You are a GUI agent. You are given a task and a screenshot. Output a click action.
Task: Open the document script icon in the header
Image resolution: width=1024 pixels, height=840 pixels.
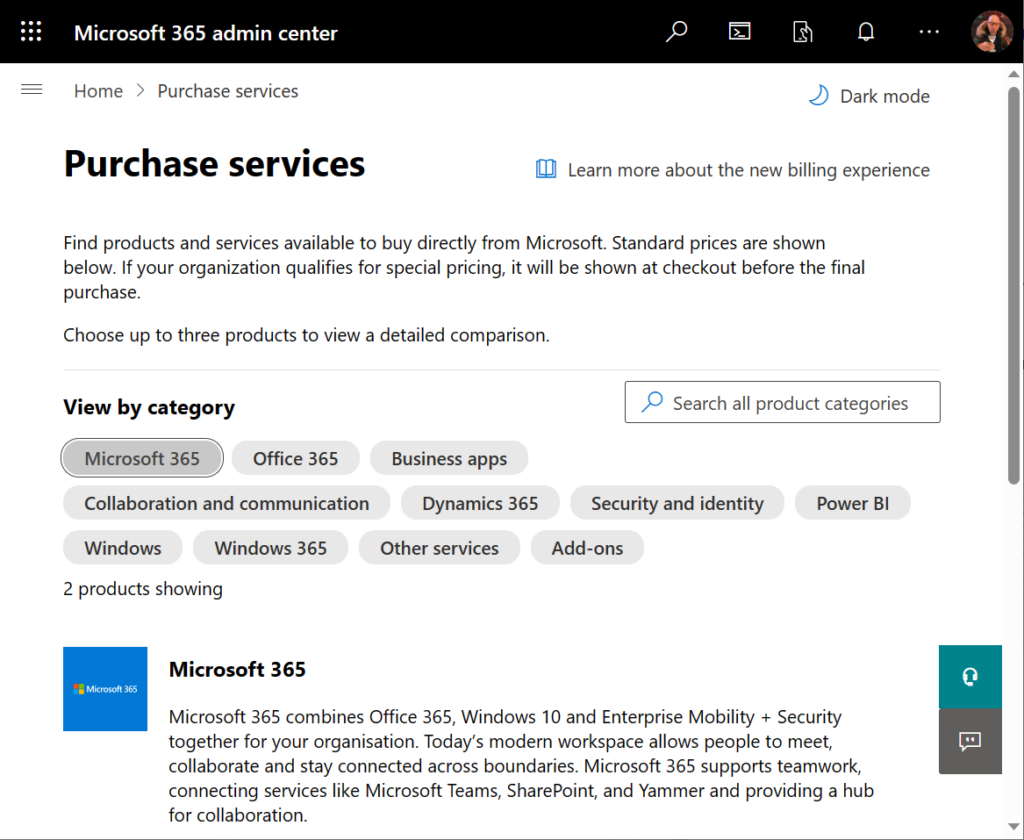pyautogui.click(x=803, y=31)
